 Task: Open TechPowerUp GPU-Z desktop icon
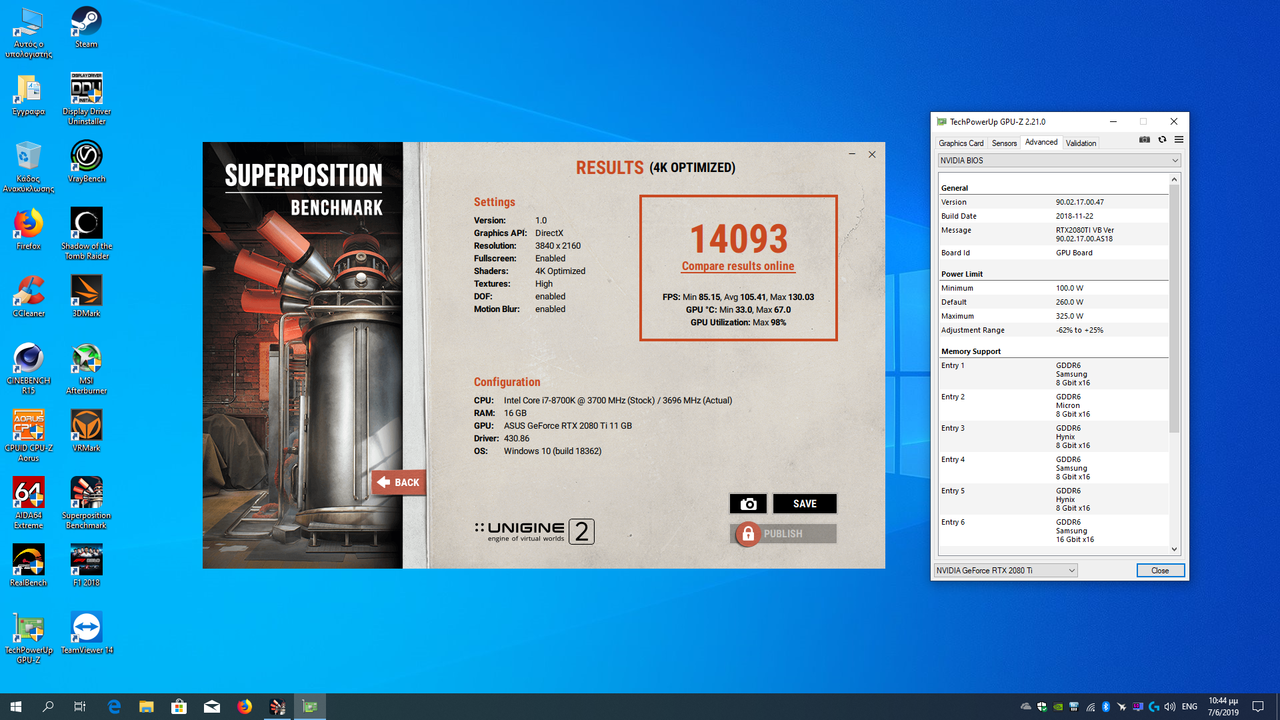click(x=28, y=638)
